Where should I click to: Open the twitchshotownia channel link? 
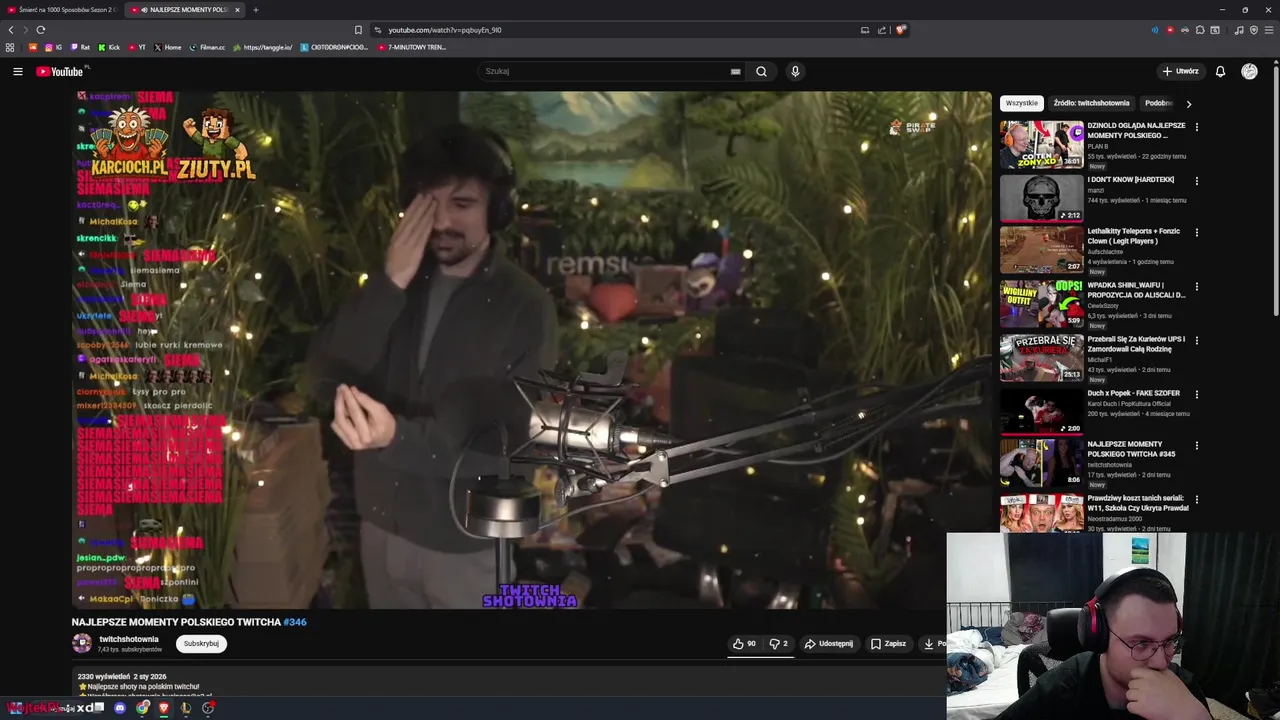point(129,639)
